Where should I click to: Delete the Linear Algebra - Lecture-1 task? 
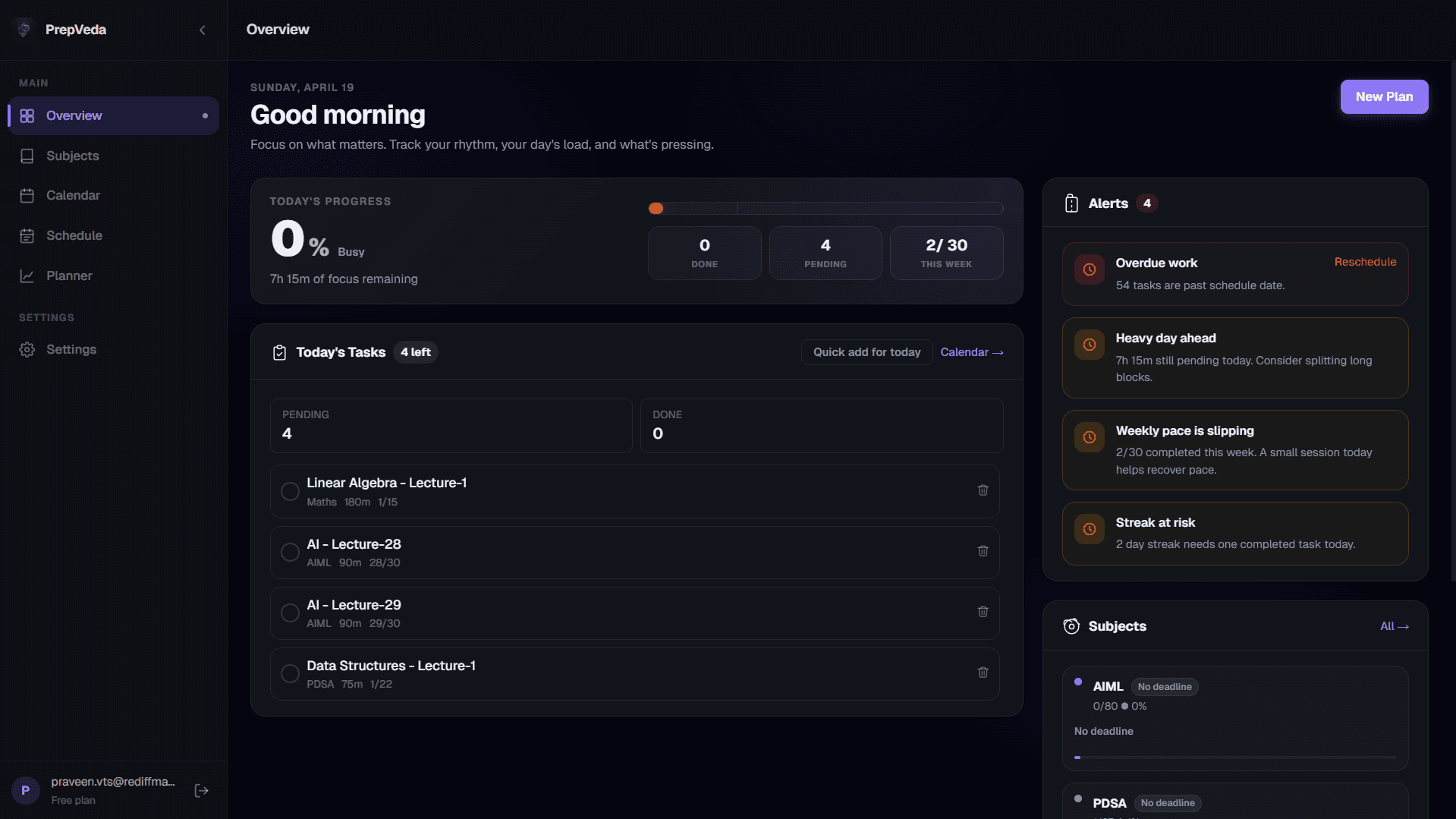[983, 490]
